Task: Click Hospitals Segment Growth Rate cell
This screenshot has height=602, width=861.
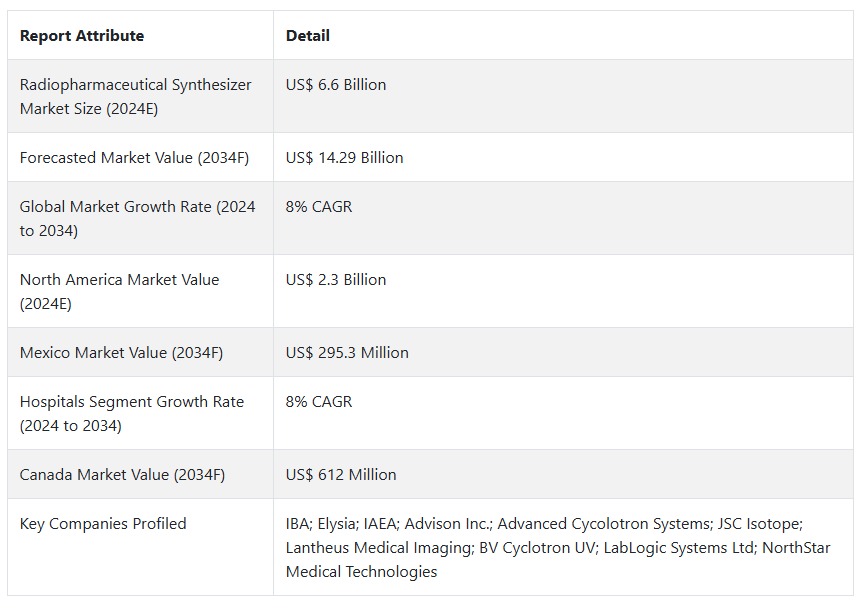Action: [131, 413]
